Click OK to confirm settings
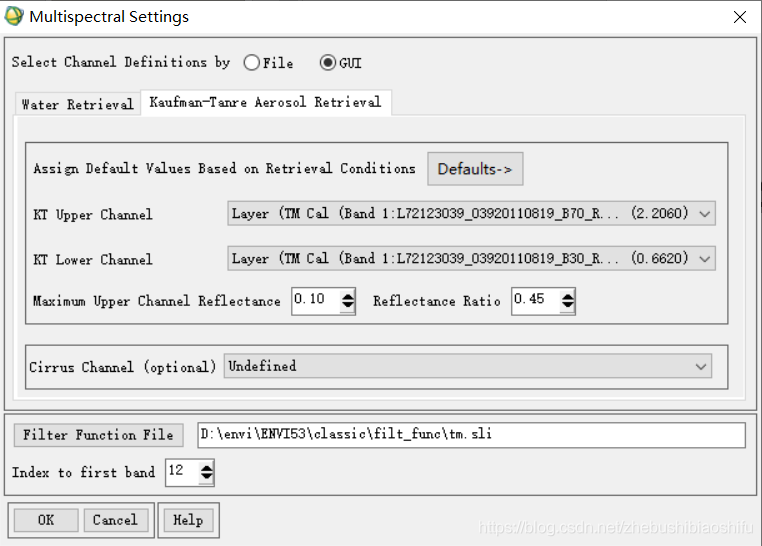 click(46, 520)
